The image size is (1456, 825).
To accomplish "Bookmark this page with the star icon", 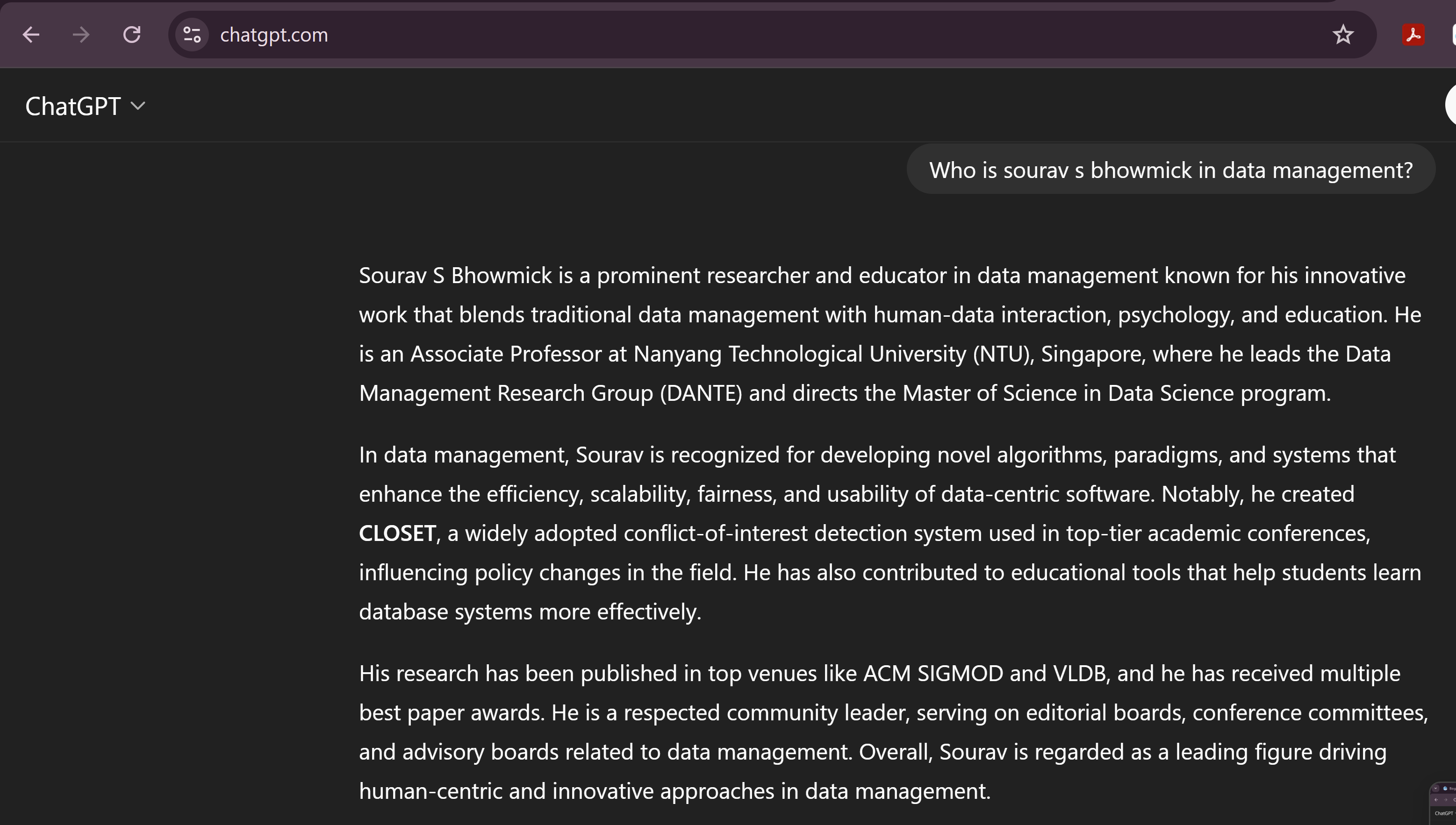I will 1342,35.
